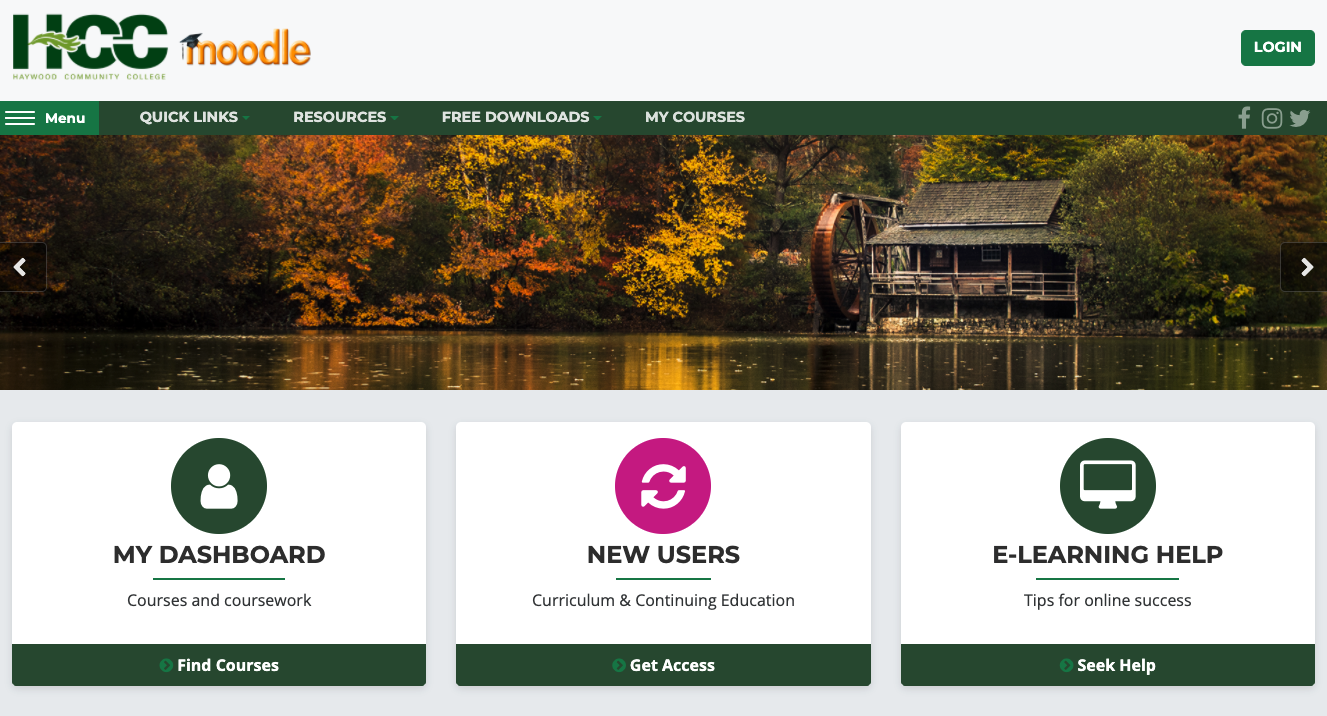
Task: Click the Seek Help button
Action: click(x=1108, y=665)
